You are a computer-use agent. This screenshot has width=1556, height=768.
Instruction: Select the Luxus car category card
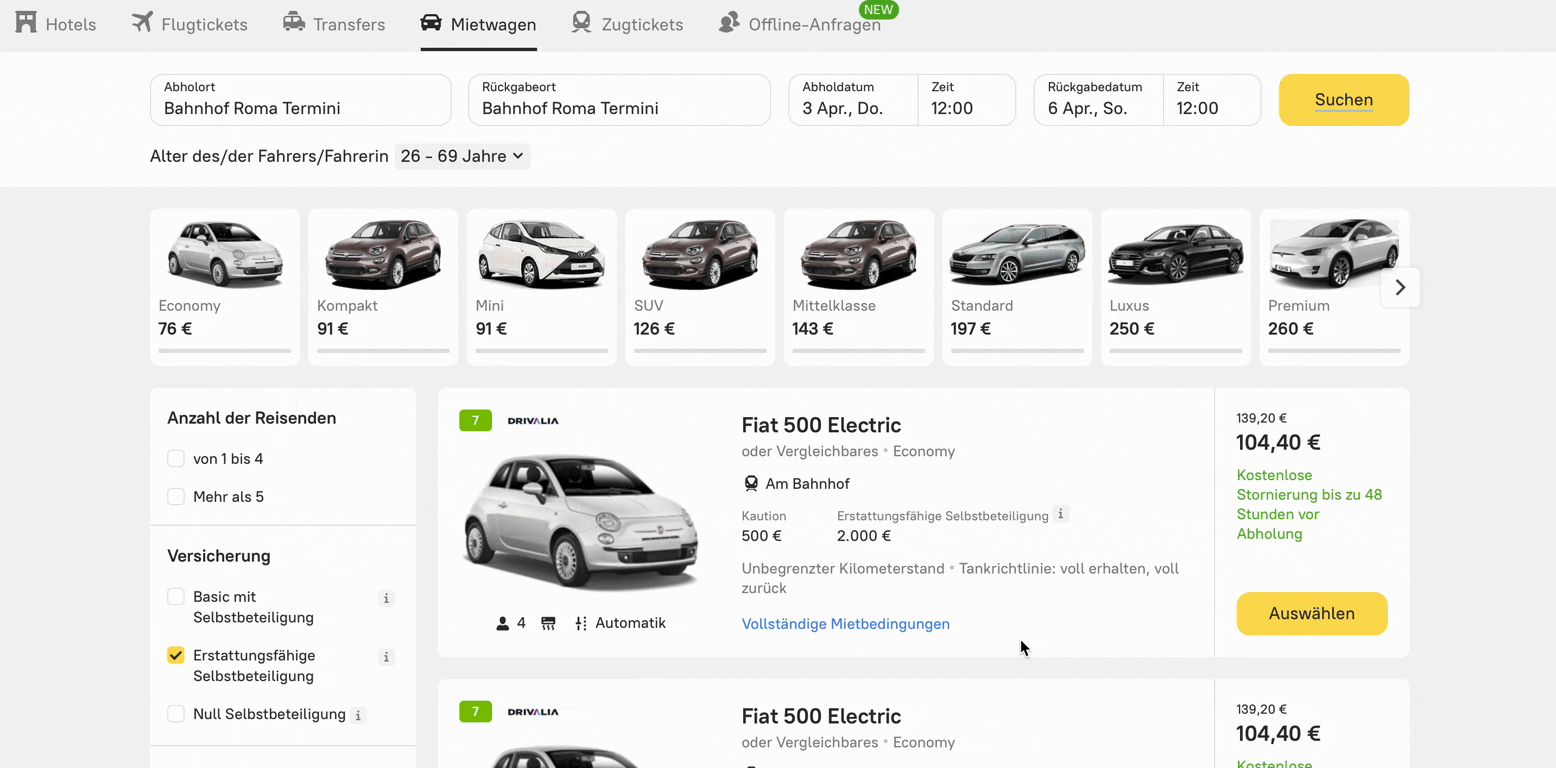coord(1175,286)
